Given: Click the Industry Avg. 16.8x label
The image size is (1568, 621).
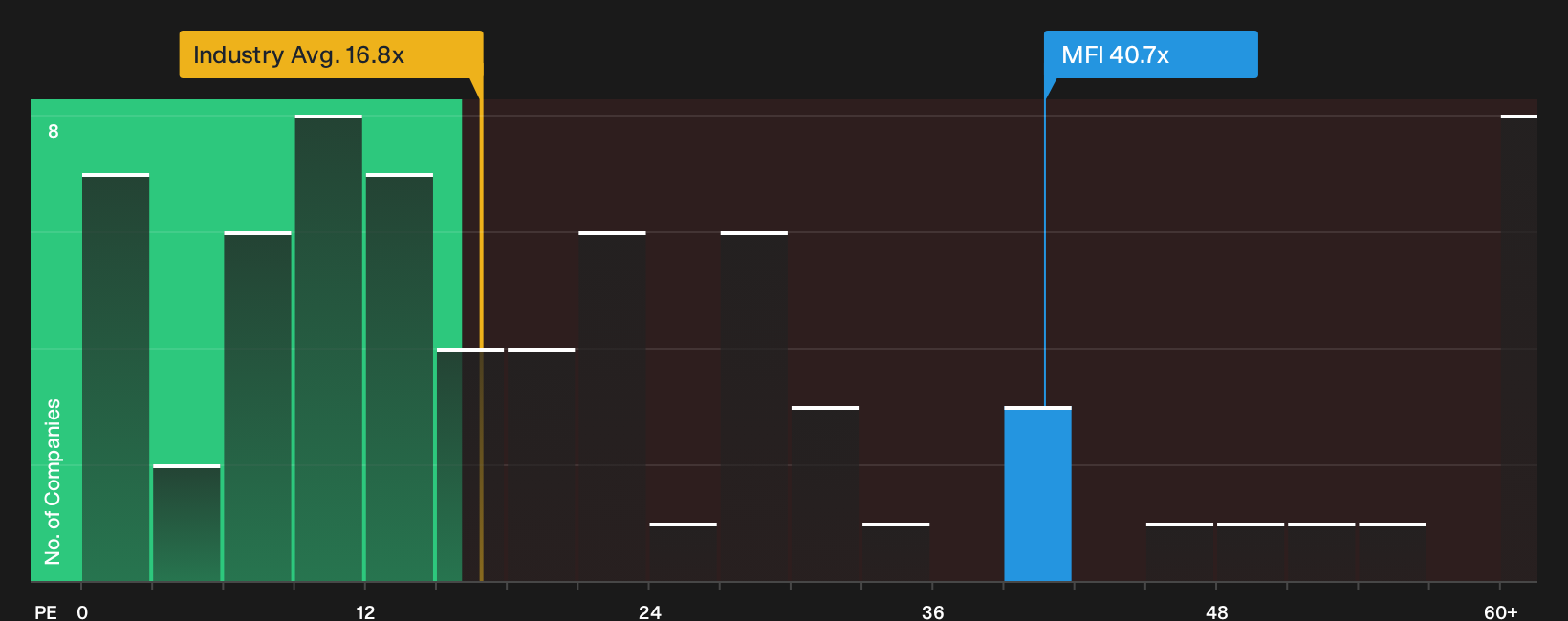Looking at the screenshot, I should click(x=331, y=54).
